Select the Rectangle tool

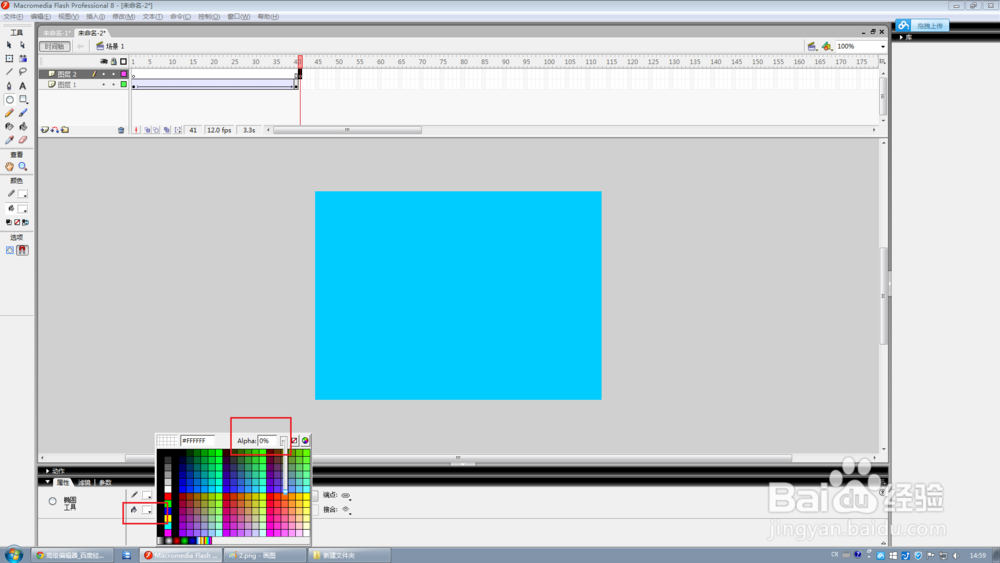tap(23, 99)
